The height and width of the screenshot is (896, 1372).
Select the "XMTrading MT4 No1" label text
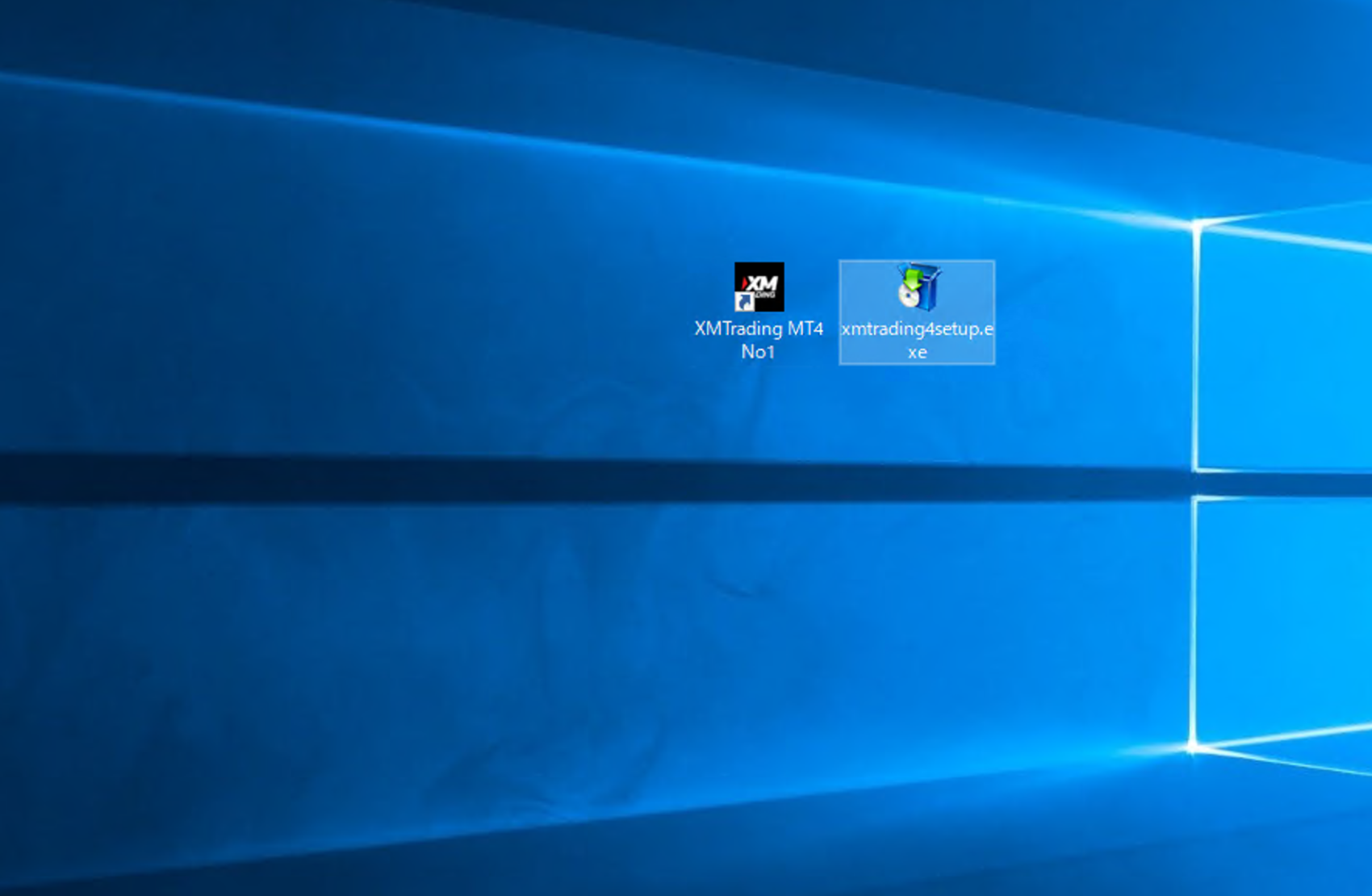pyautogui.click(x=759, y=340)
